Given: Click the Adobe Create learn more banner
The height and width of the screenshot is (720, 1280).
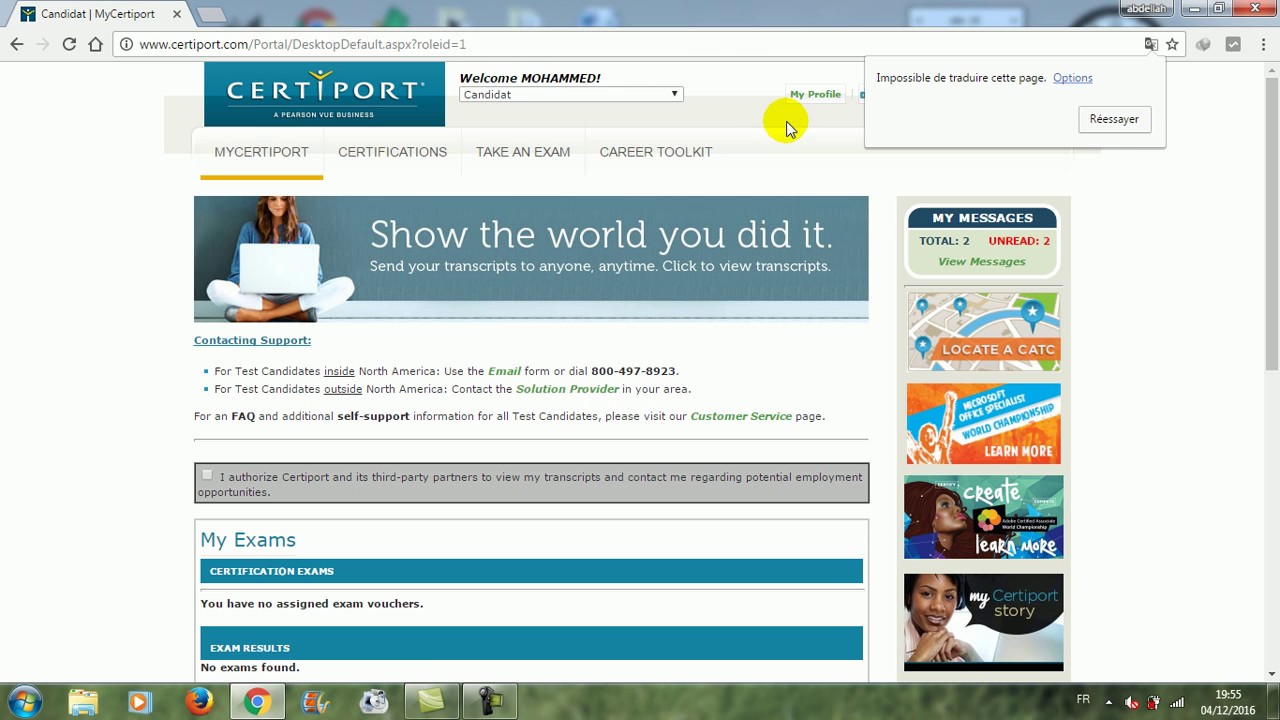Looking at the screenshot, I should (984, 517).
